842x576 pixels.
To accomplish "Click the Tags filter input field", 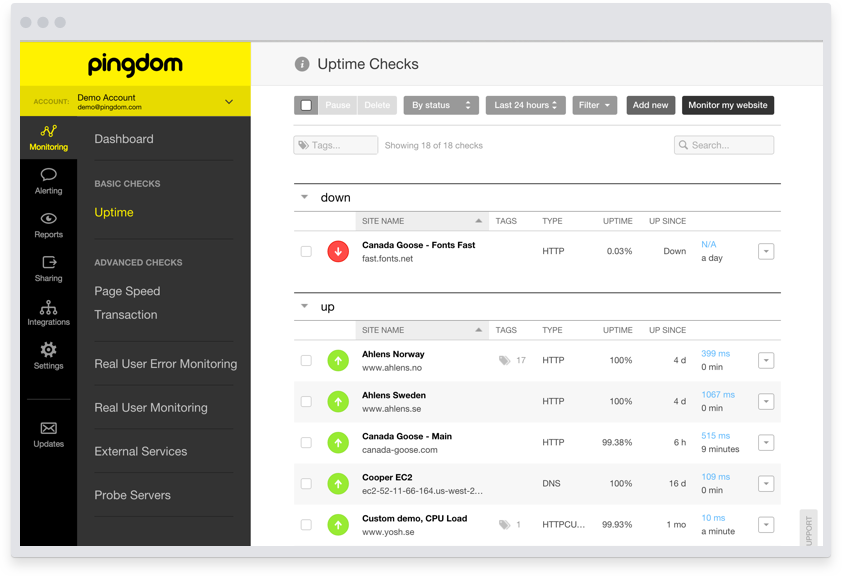I will click(336, 145).
